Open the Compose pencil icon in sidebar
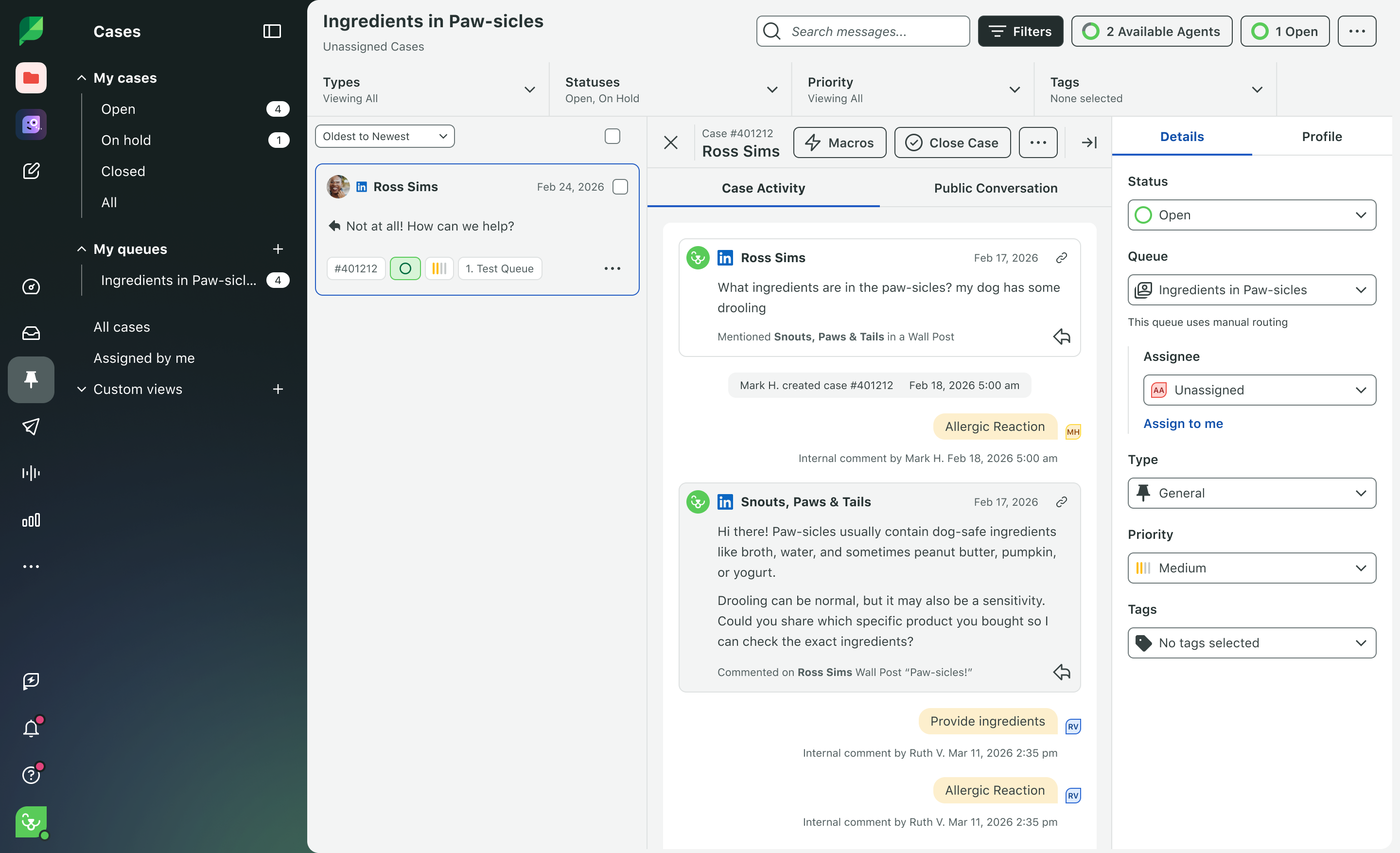 (31, 171)
